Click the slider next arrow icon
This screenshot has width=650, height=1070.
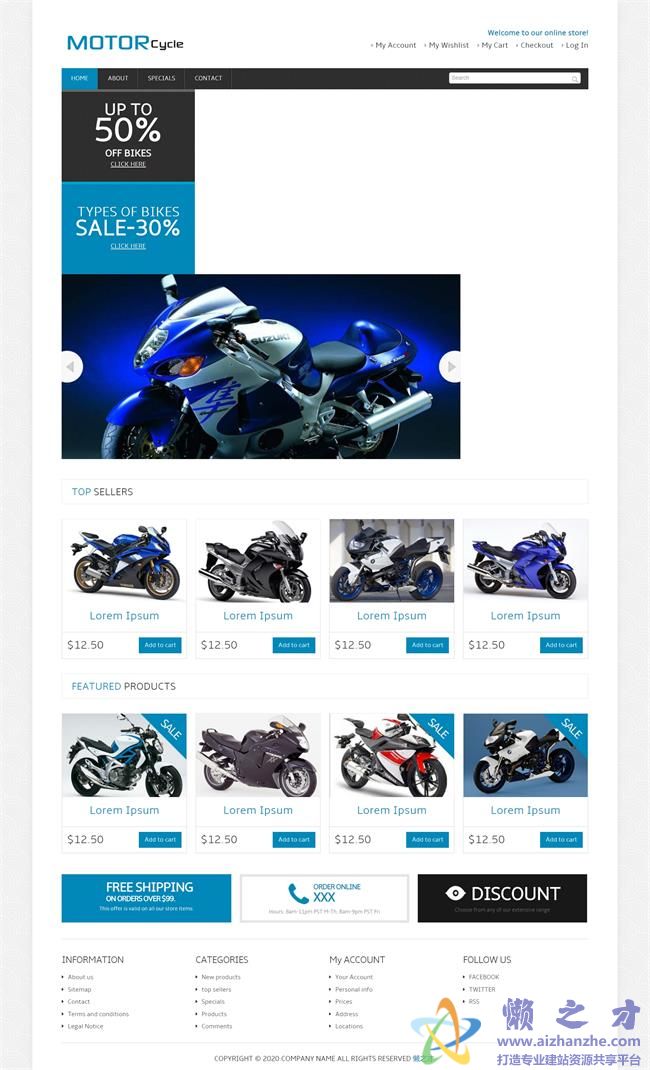coord(449,367)
